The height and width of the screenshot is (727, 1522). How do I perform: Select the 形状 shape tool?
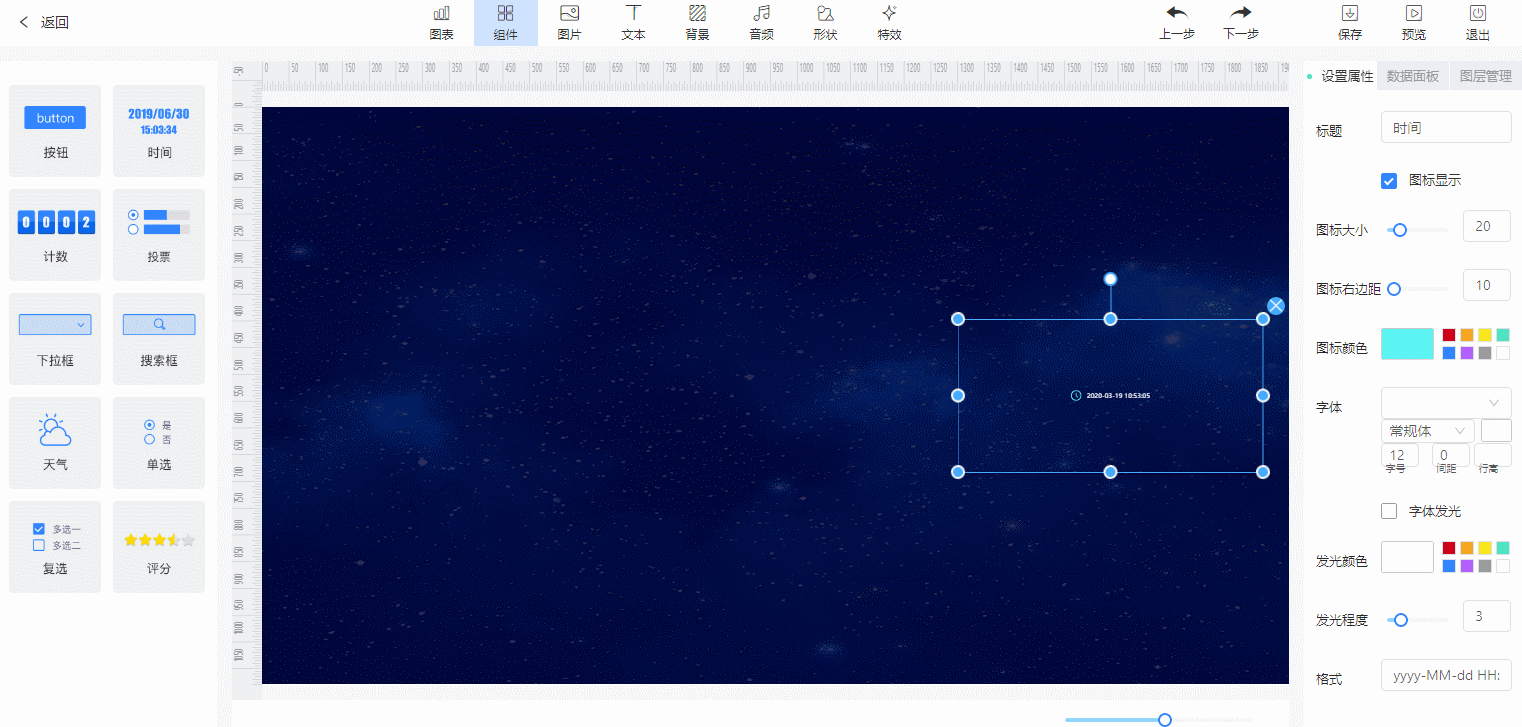[x=825, y=23]
